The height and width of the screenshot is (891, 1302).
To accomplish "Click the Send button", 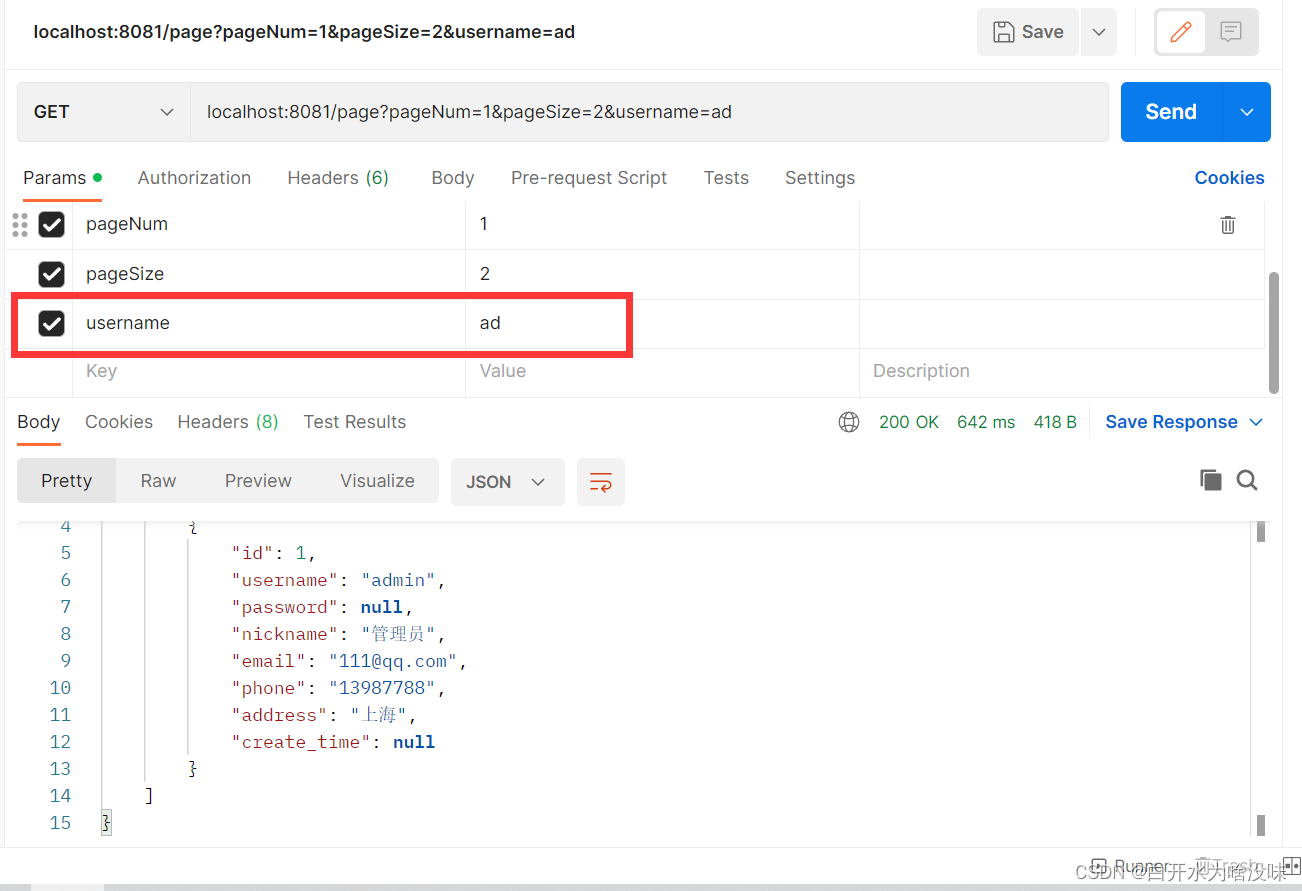I will [1170, 112].
